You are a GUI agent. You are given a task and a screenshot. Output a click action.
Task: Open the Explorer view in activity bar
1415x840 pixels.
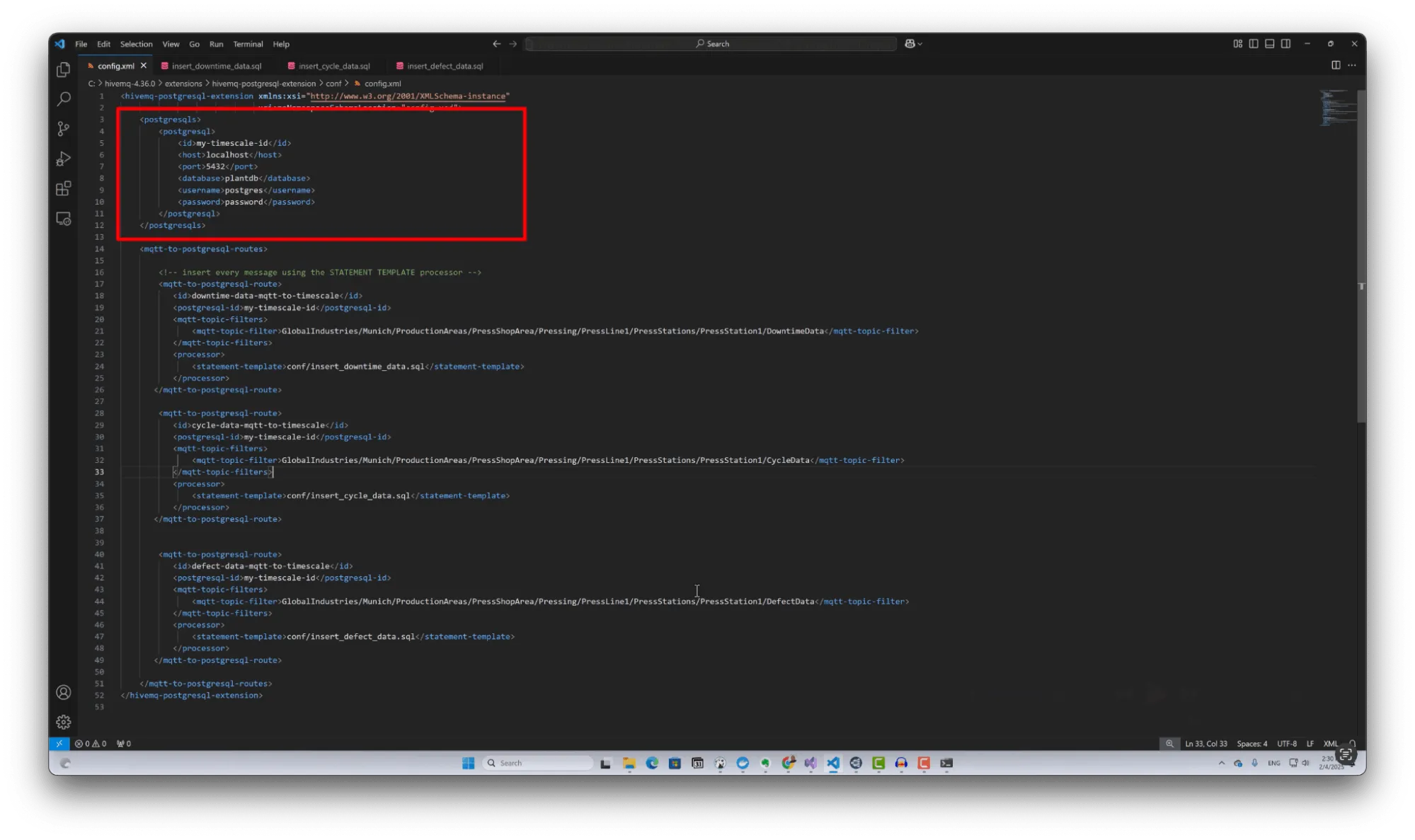click(64, 69)
